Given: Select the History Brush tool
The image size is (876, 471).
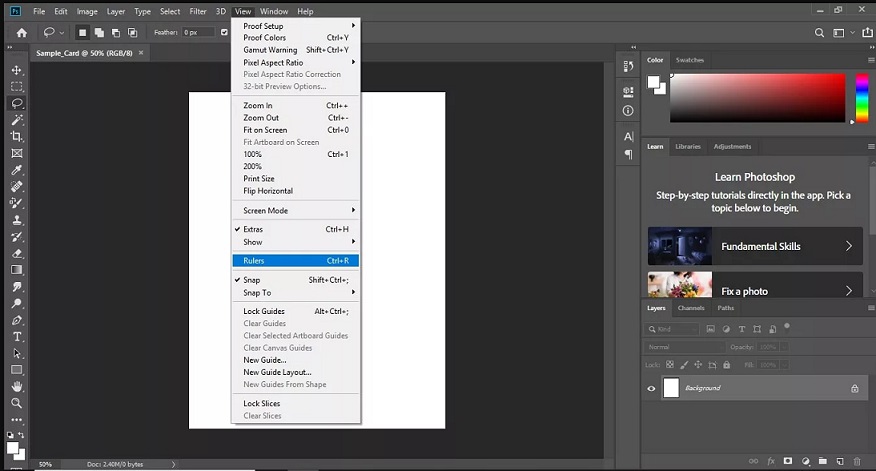Looking at the screenshot, I should tap(17, 236).
